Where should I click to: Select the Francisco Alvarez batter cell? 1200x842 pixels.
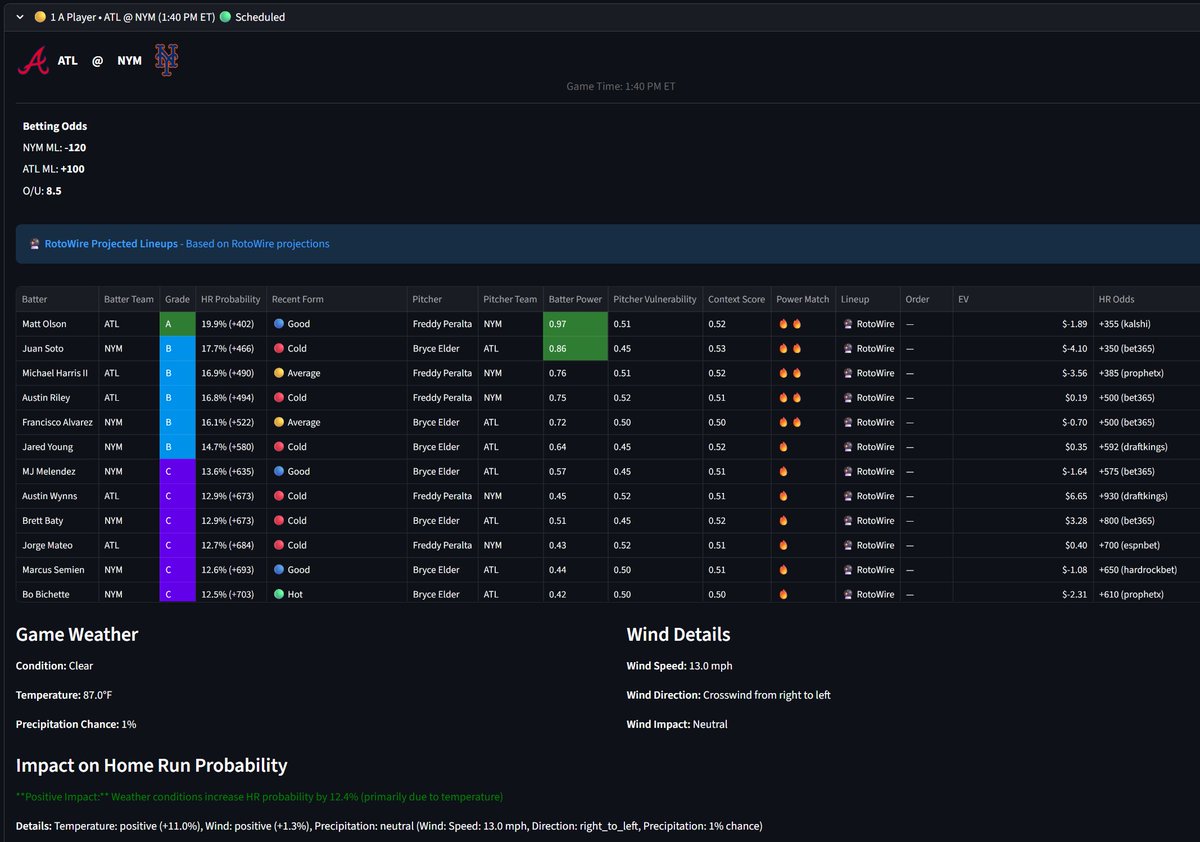point(57,422)
